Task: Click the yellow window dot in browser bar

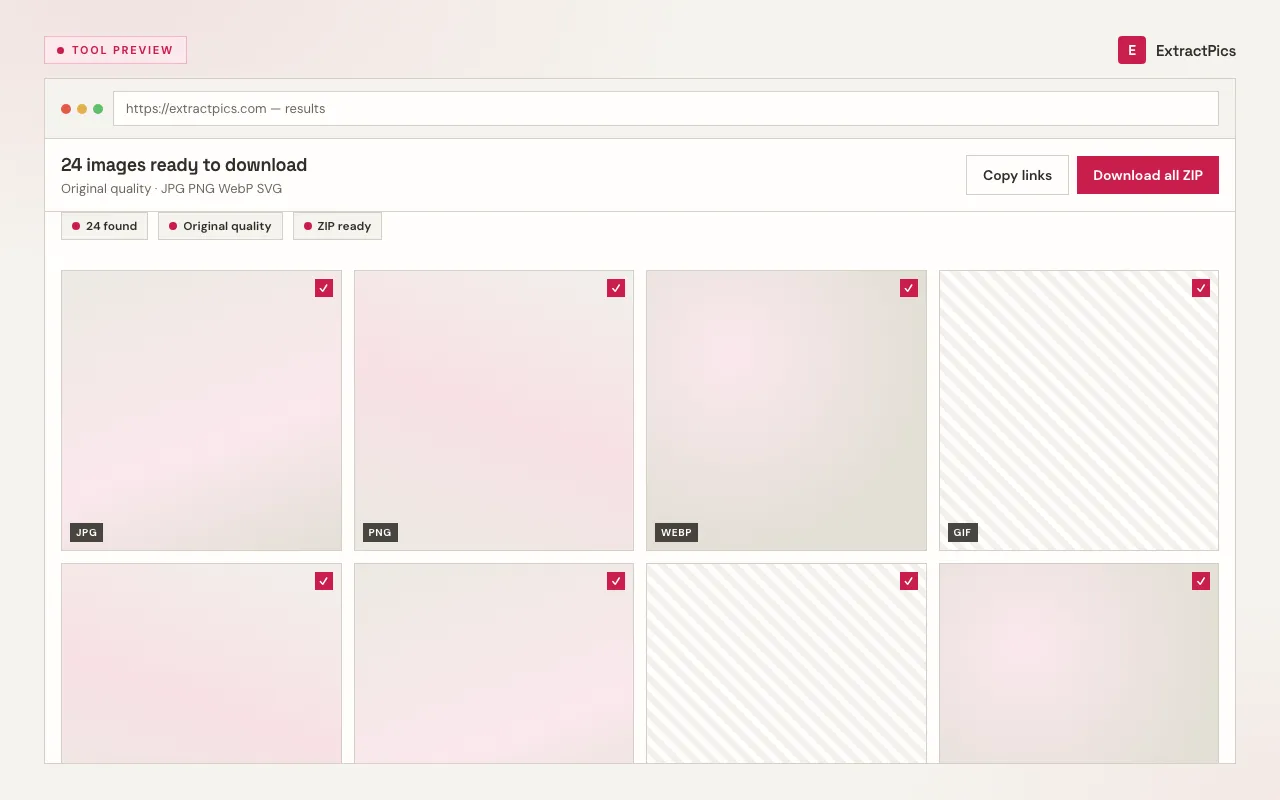Action: [x=82, y=109]
